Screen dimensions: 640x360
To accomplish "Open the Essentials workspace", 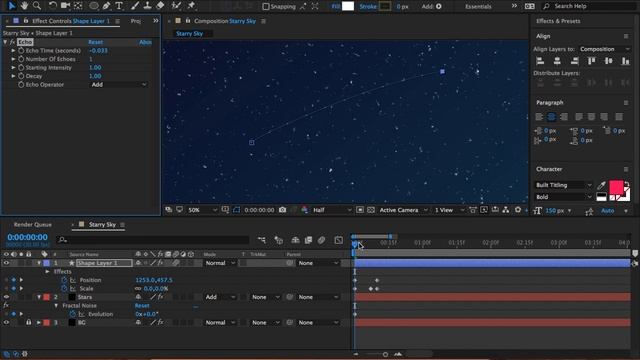I will tap(478, 7).
